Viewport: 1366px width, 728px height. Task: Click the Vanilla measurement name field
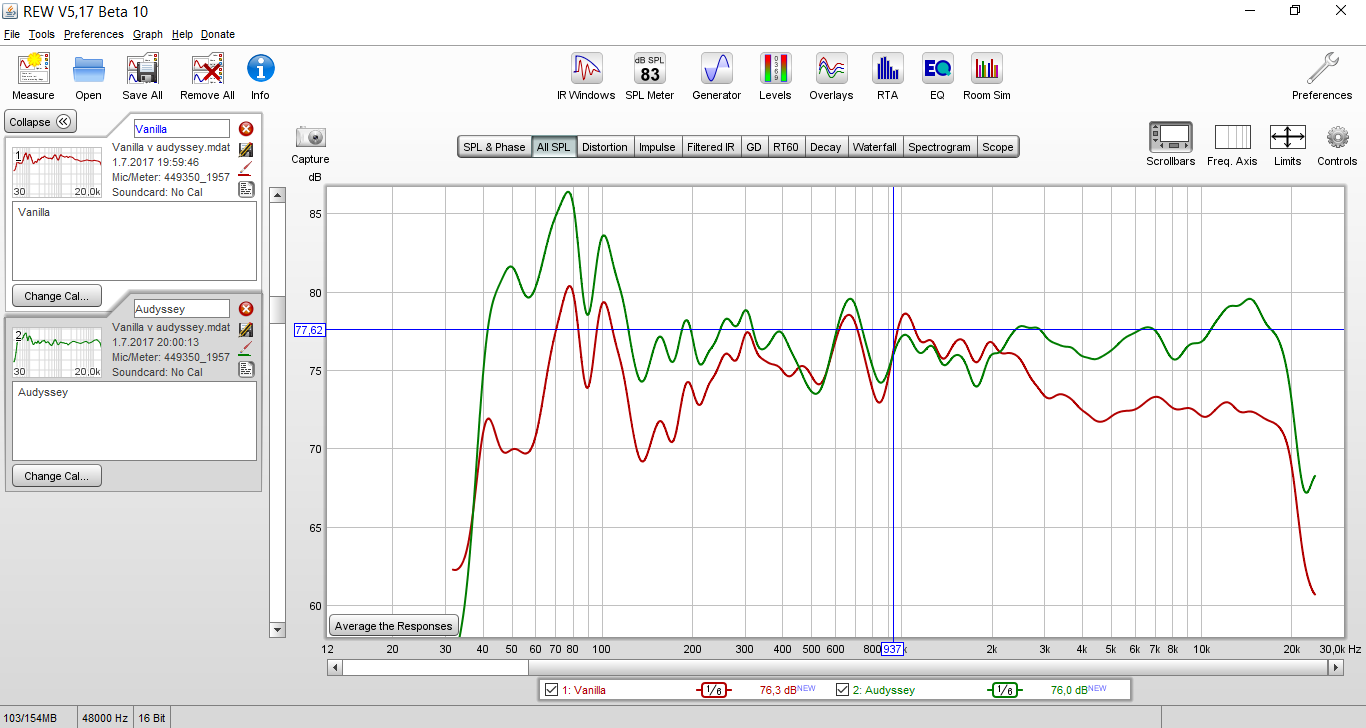click(x=182, y=129)
